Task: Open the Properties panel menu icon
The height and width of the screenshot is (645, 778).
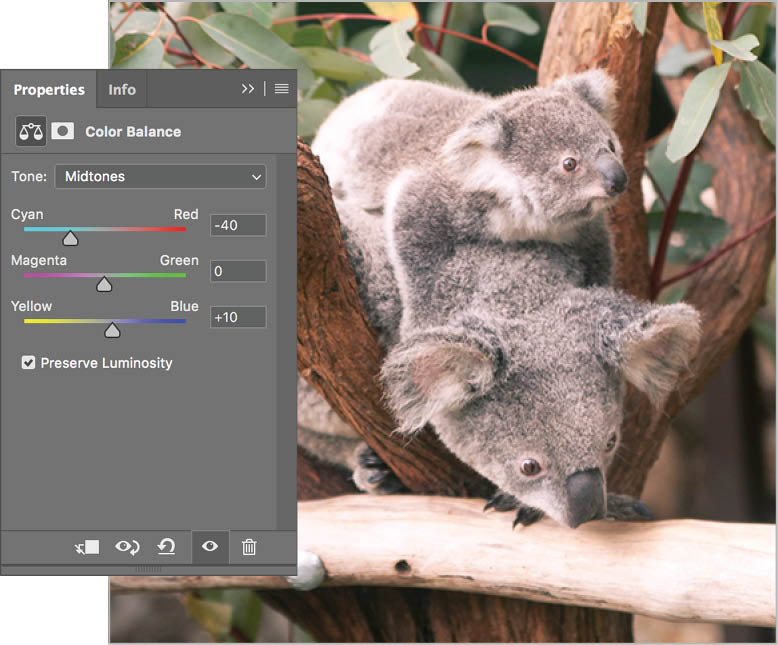Action: pos(281,89)
